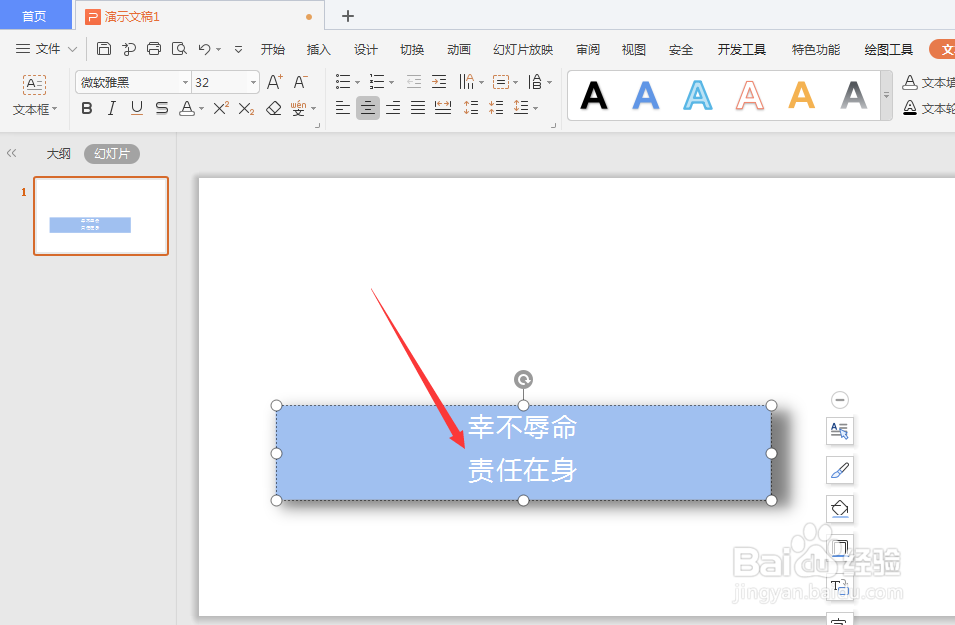Click the Save icon in the quick toolbar
This screenshot has height=625, width=955.
pyautogui.click(x=104, y=49)
